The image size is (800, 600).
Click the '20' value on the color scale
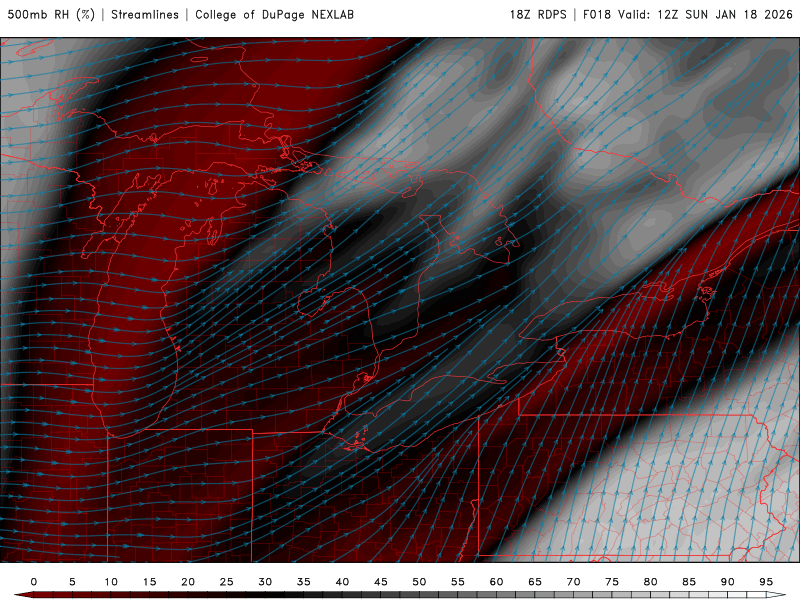[x=188, y=582]
